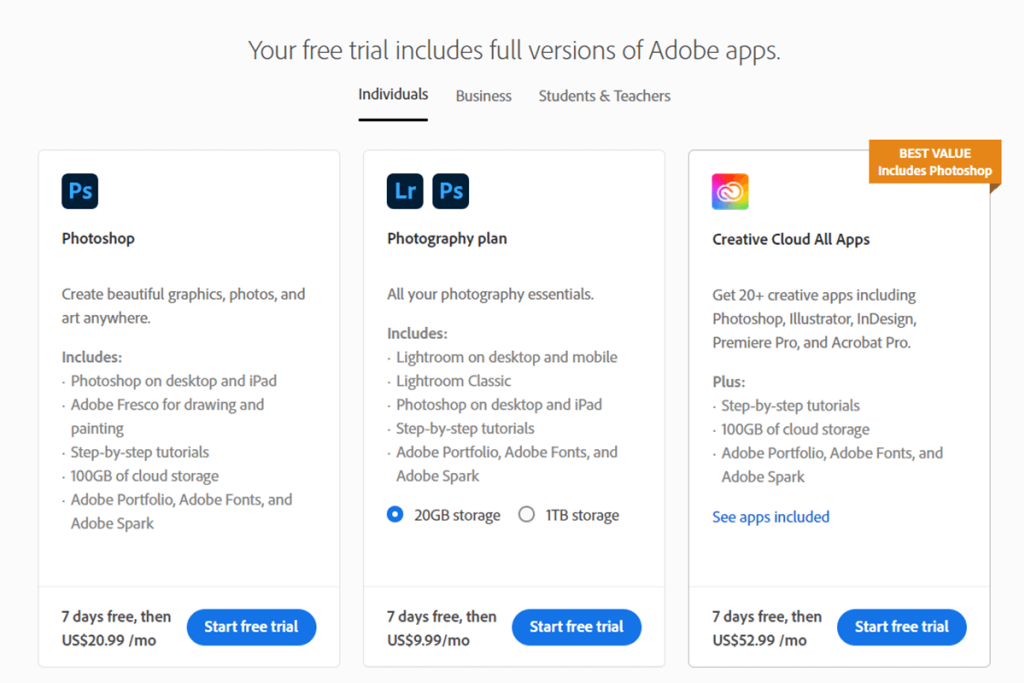The height and width of the screenshot is (683, 1024).
Task: Switch to the Business tab
Action: 483,96
